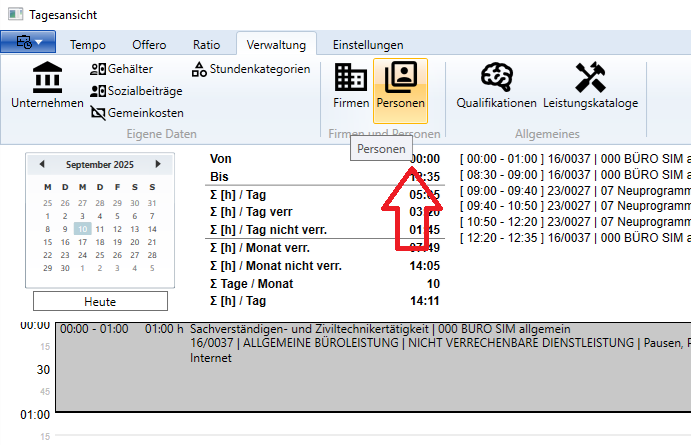This screenshot has height=445, width=691.
Task: Open the Unternehmen company settings
Action: click(47, 86)
